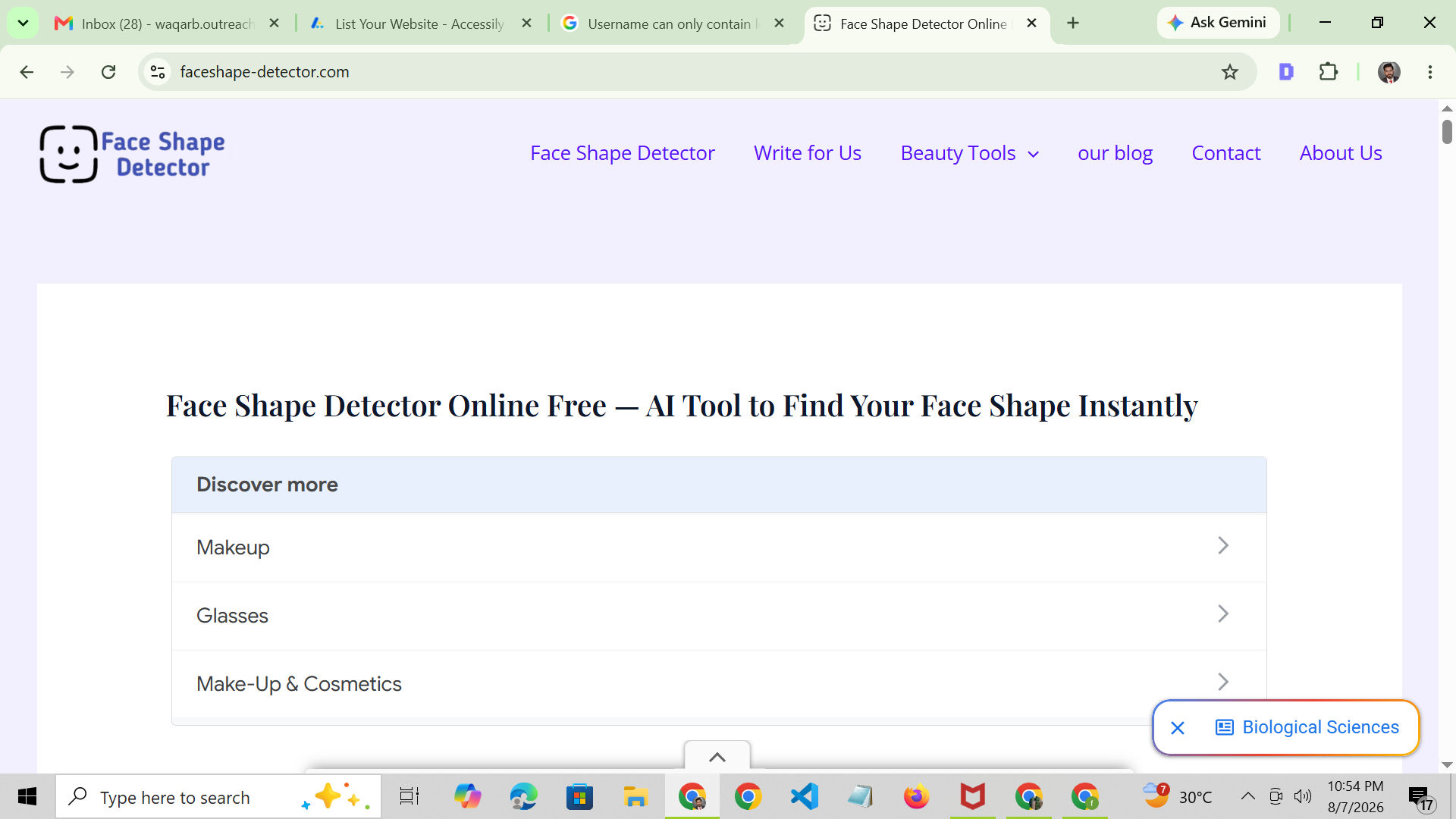Open the Contact page

pos(1226,153)
